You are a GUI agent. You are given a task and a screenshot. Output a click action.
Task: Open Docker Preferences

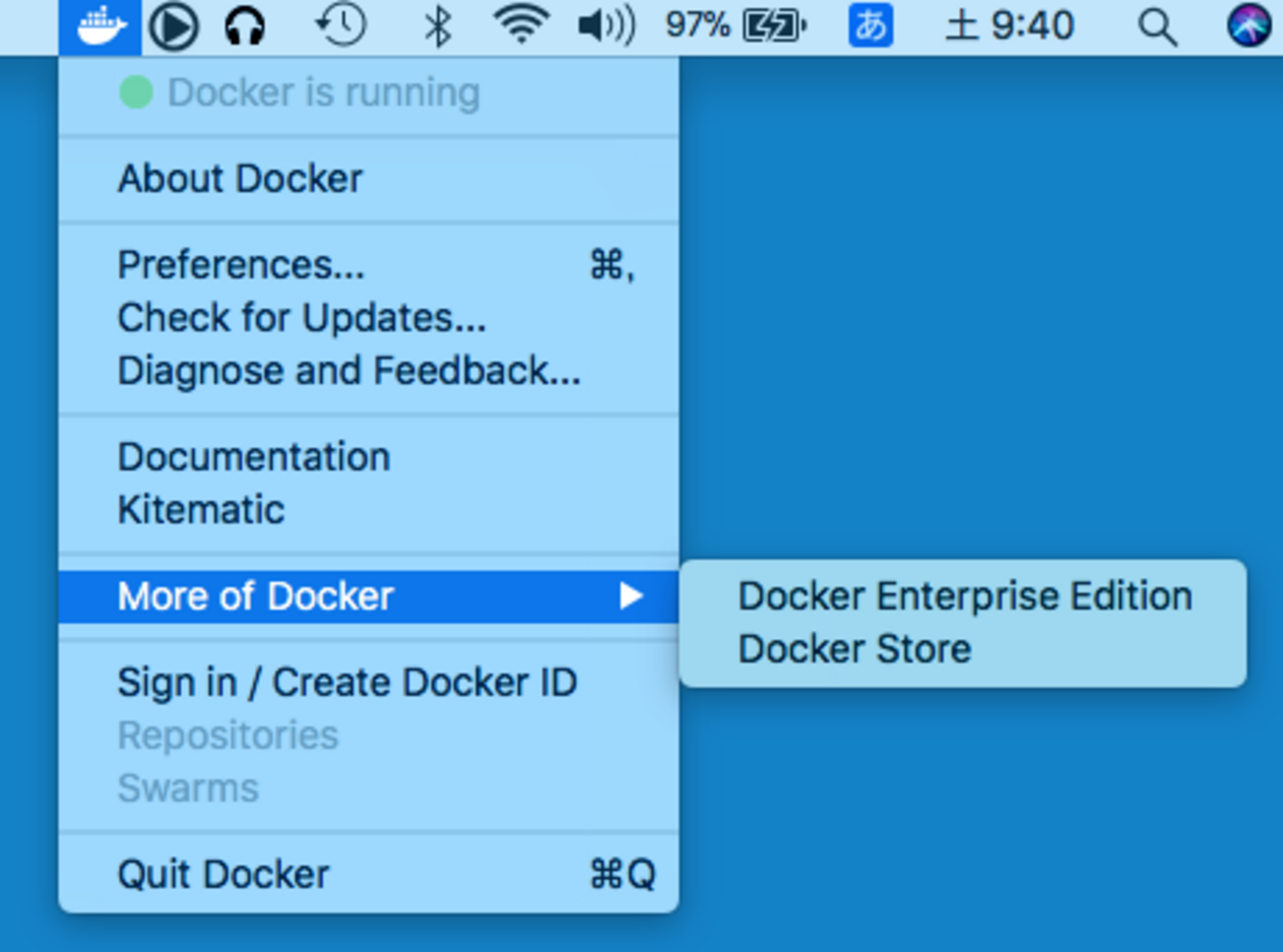[241, 265]
